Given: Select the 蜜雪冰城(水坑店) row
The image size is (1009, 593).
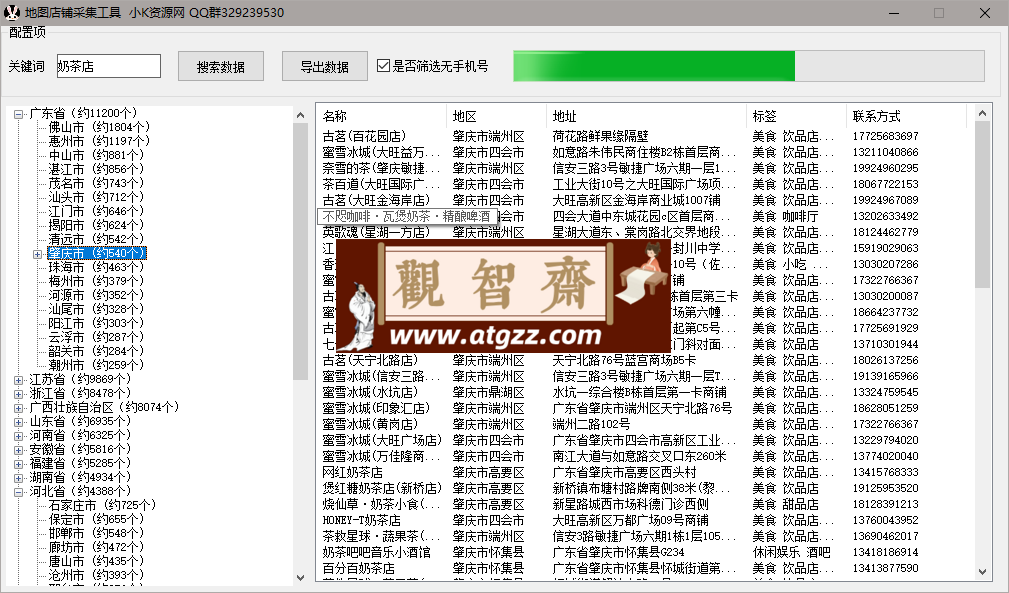Looking at the screenshot, I should tap(643, 392).
